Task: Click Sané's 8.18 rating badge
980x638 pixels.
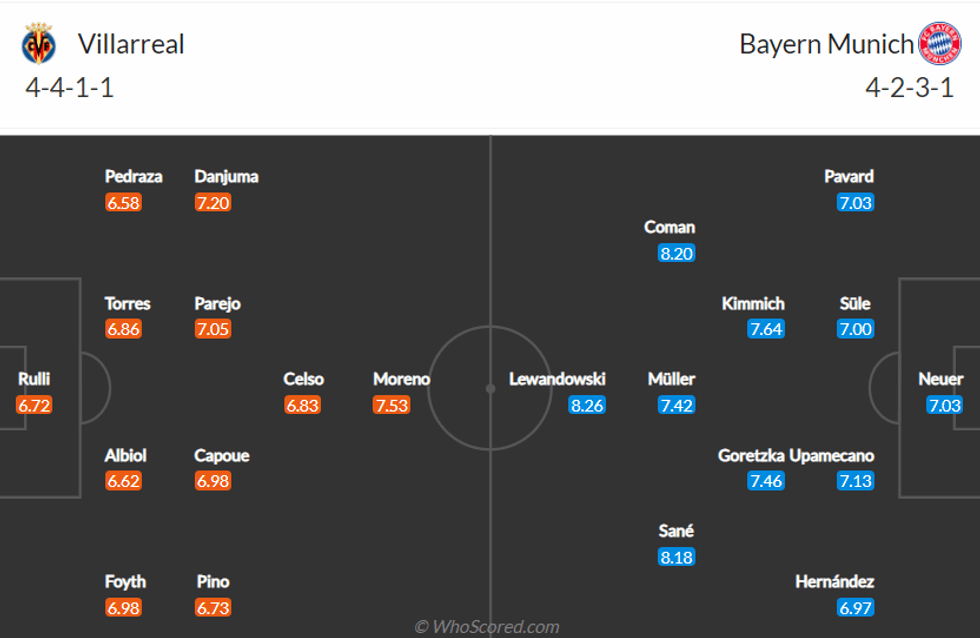Action: 676,557
